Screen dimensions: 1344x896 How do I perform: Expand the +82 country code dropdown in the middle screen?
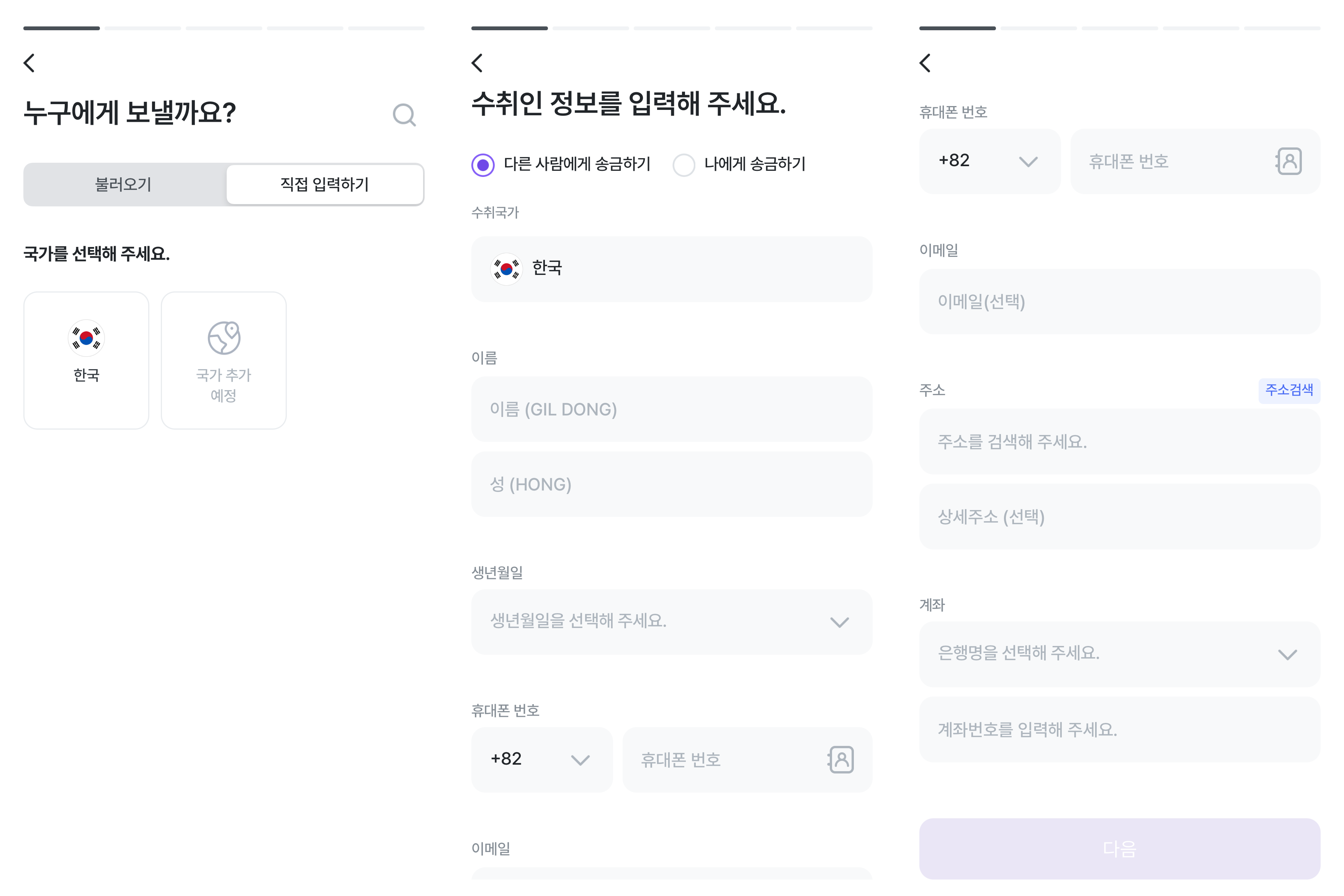[542, 759]
